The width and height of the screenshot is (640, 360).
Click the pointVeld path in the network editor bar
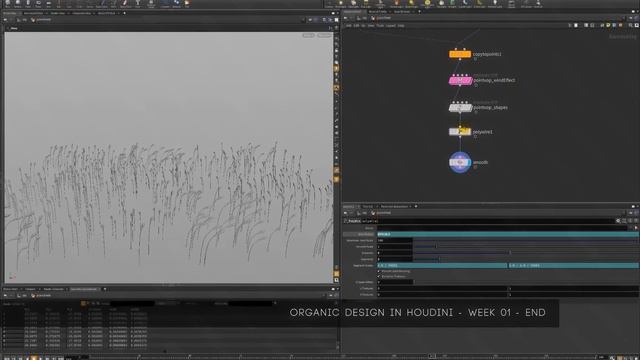pyautogui.click(x=383, y=18)
